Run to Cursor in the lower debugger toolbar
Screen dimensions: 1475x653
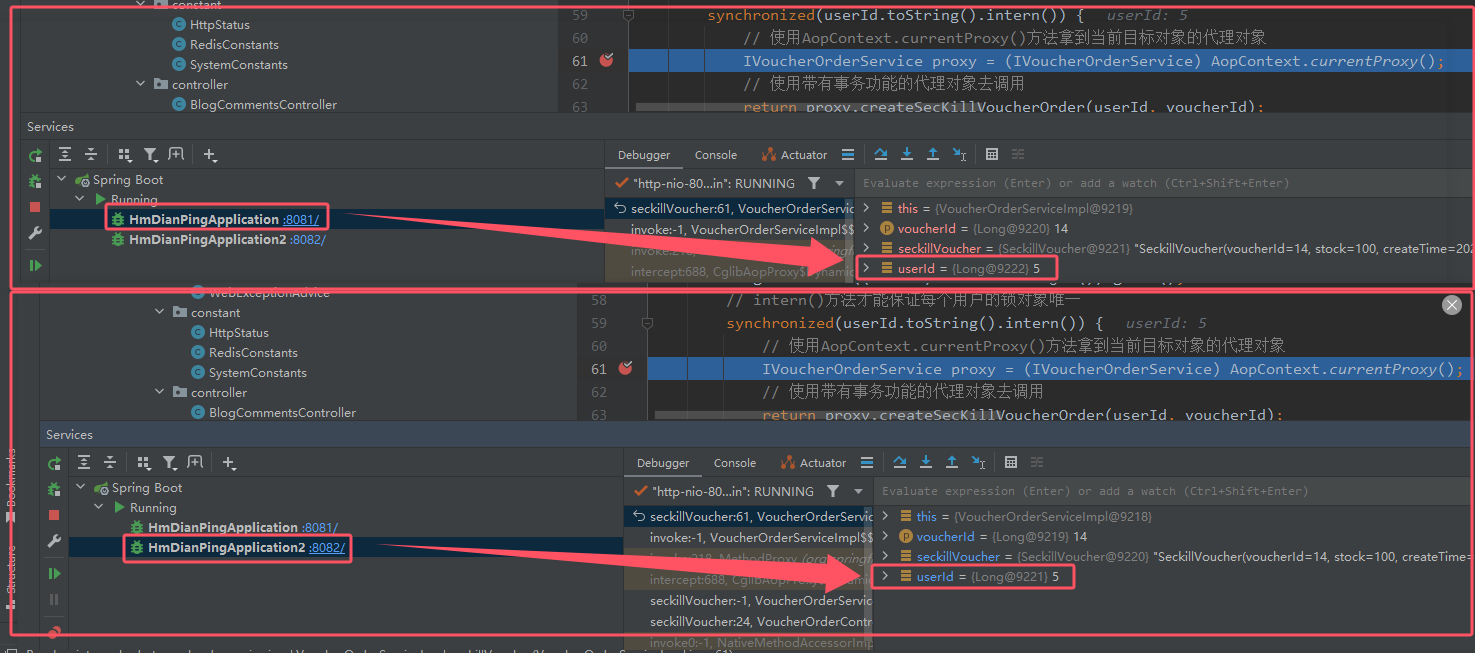tap(978, 462)
